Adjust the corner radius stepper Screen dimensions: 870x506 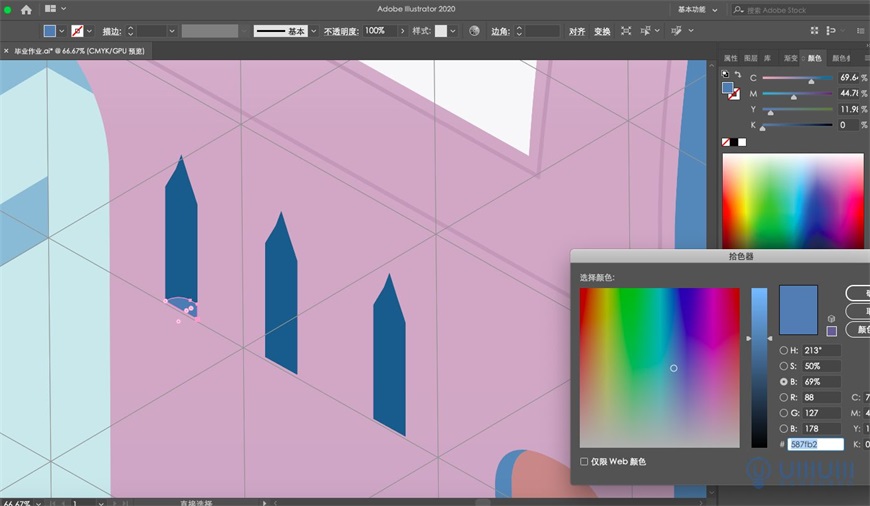(x=519, y=31)
